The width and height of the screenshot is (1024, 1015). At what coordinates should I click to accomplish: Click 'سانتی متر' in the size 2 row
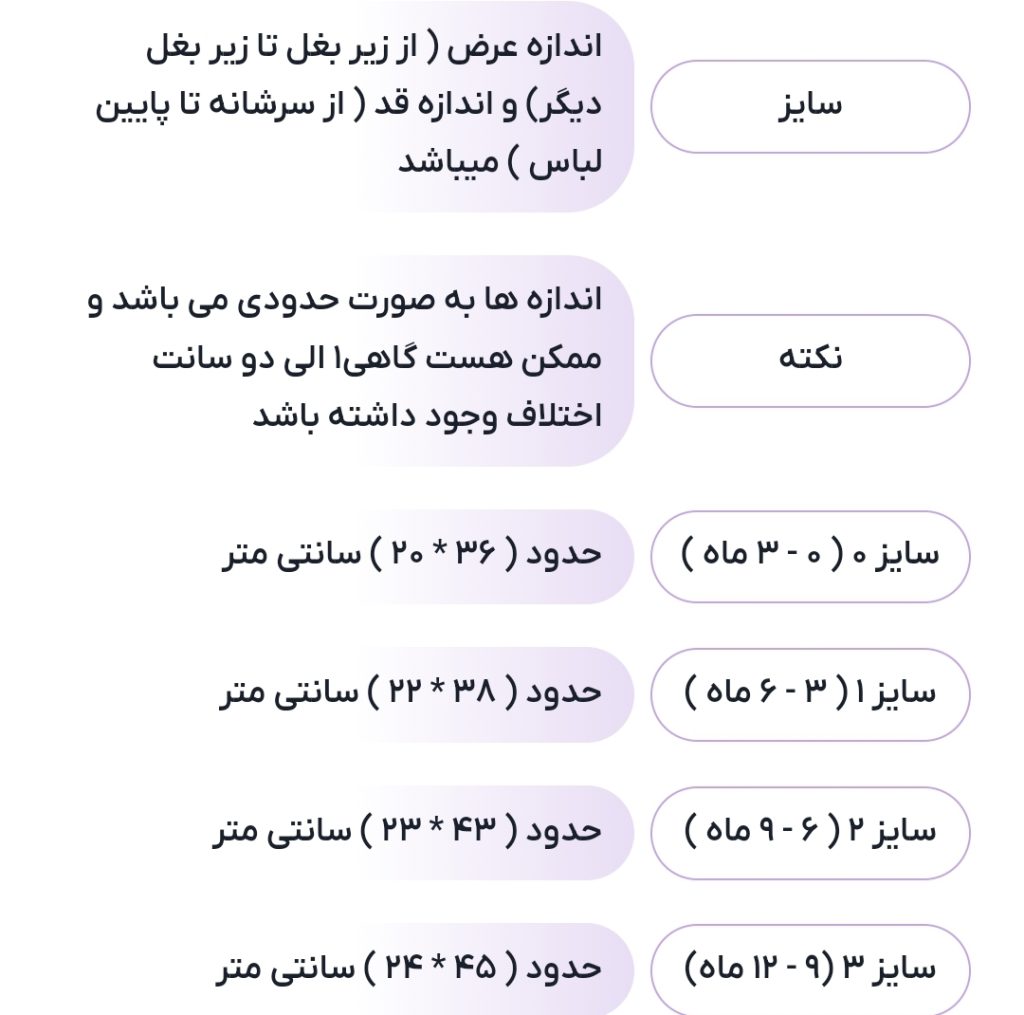(x=270, y=831)
